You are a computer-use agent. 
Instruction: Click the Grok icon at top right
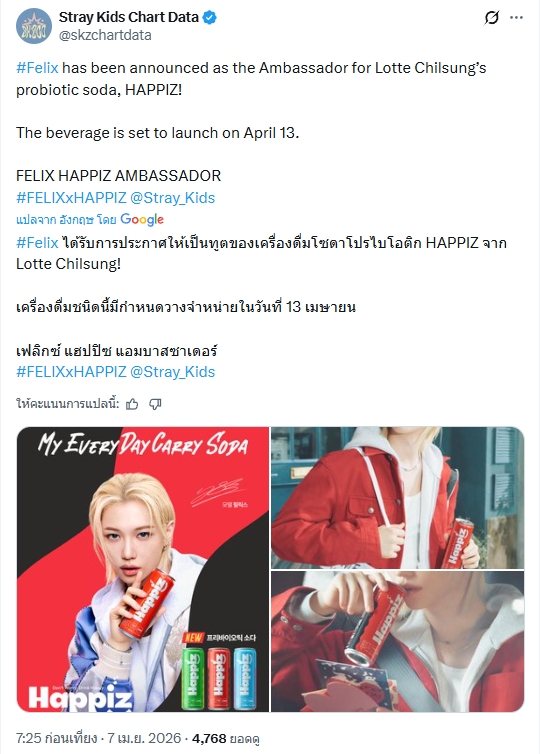tap(491, 18)
